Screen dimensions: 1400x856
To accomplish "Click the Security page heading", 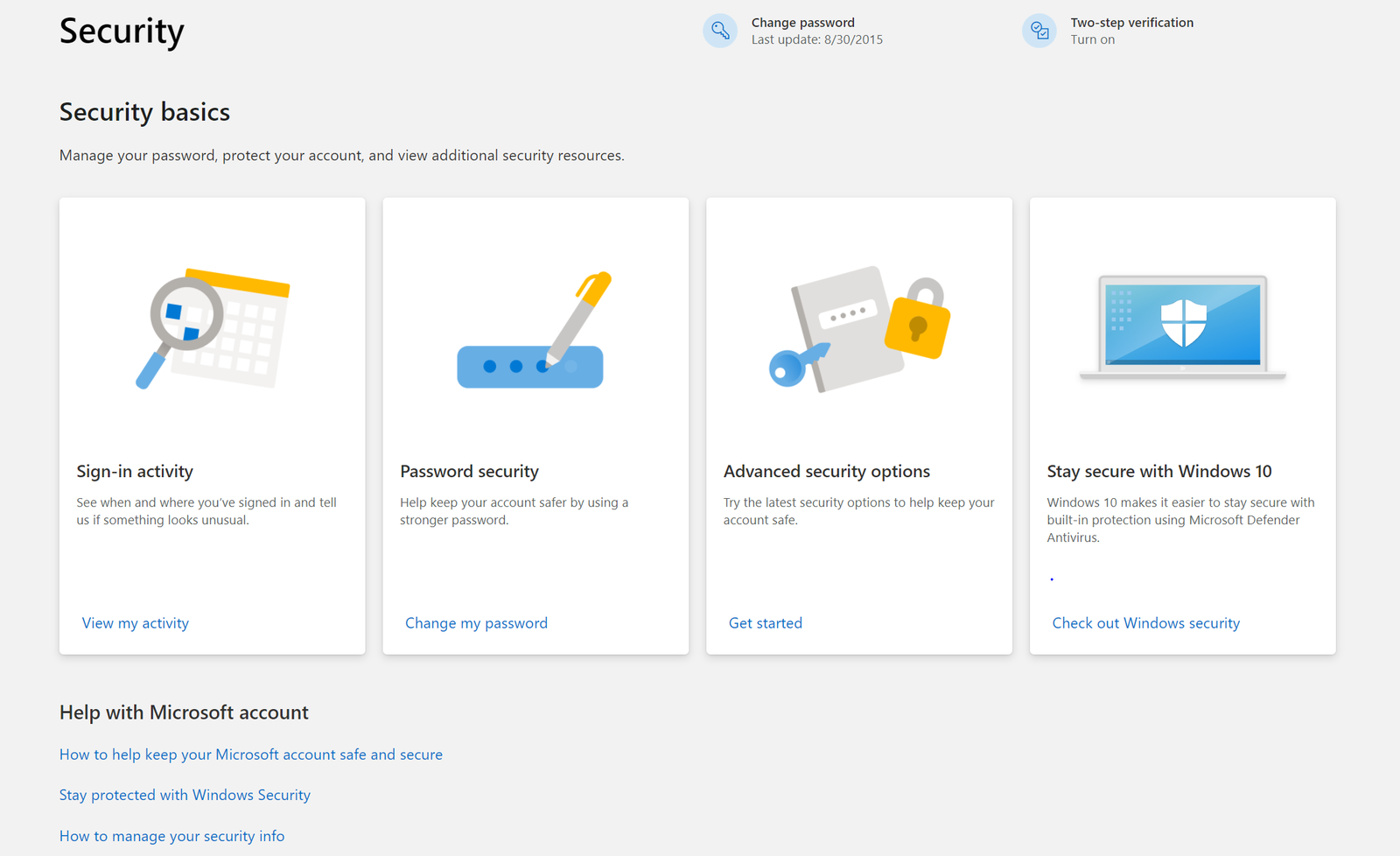I will tap(122, 32).
